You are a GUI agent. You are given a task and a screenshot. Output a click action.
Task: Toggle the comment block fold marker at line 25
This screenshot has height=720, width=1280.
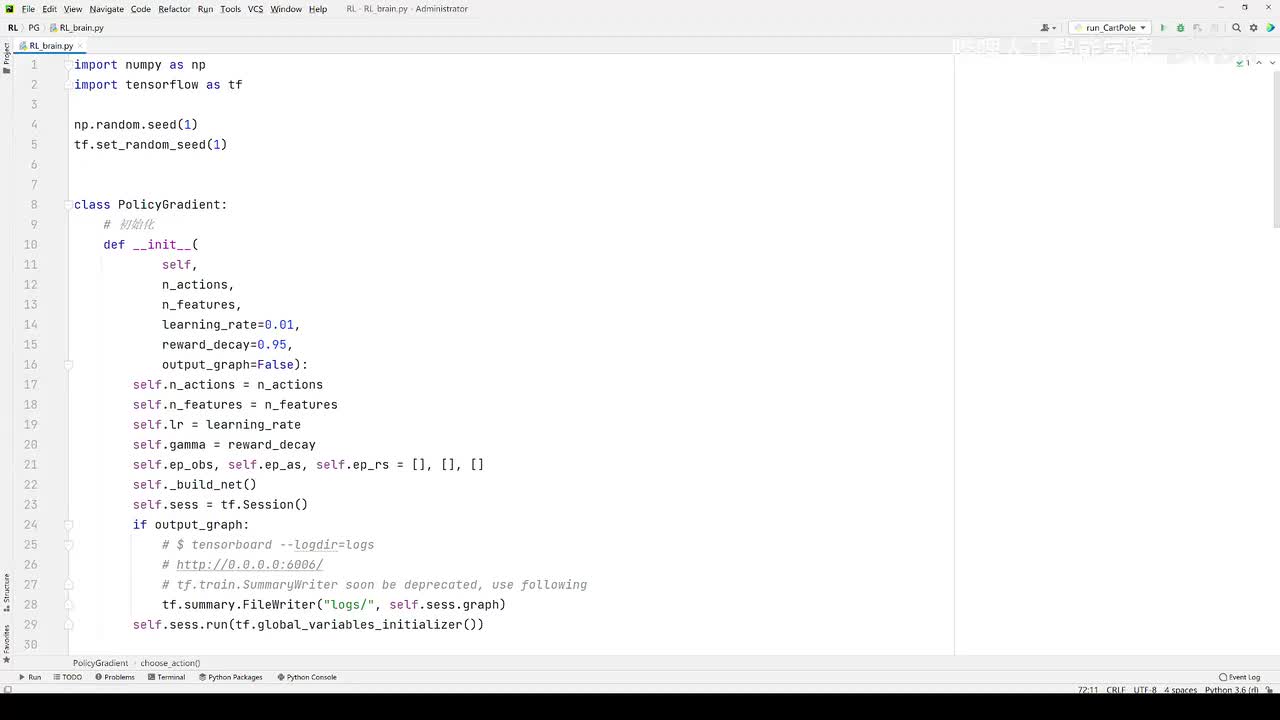point(69,545)
